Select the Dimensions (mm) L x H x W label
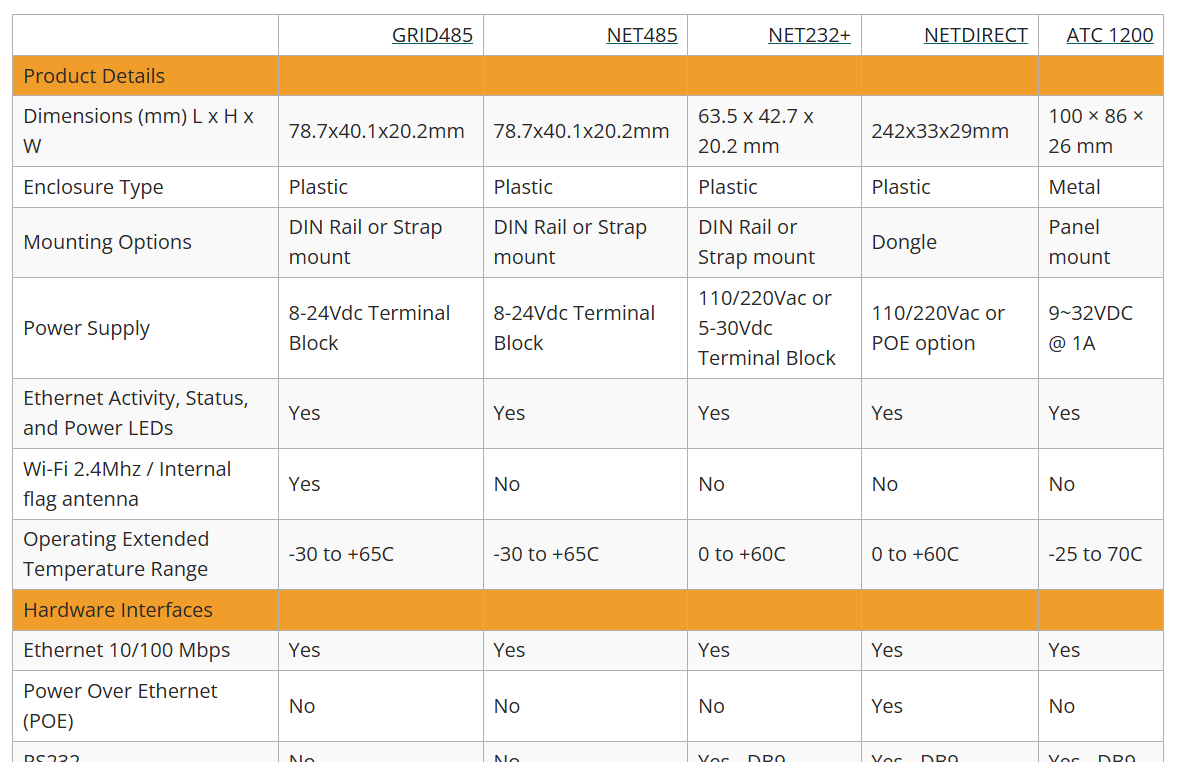This screenshot has height=762, width=1177. [146, 131]
